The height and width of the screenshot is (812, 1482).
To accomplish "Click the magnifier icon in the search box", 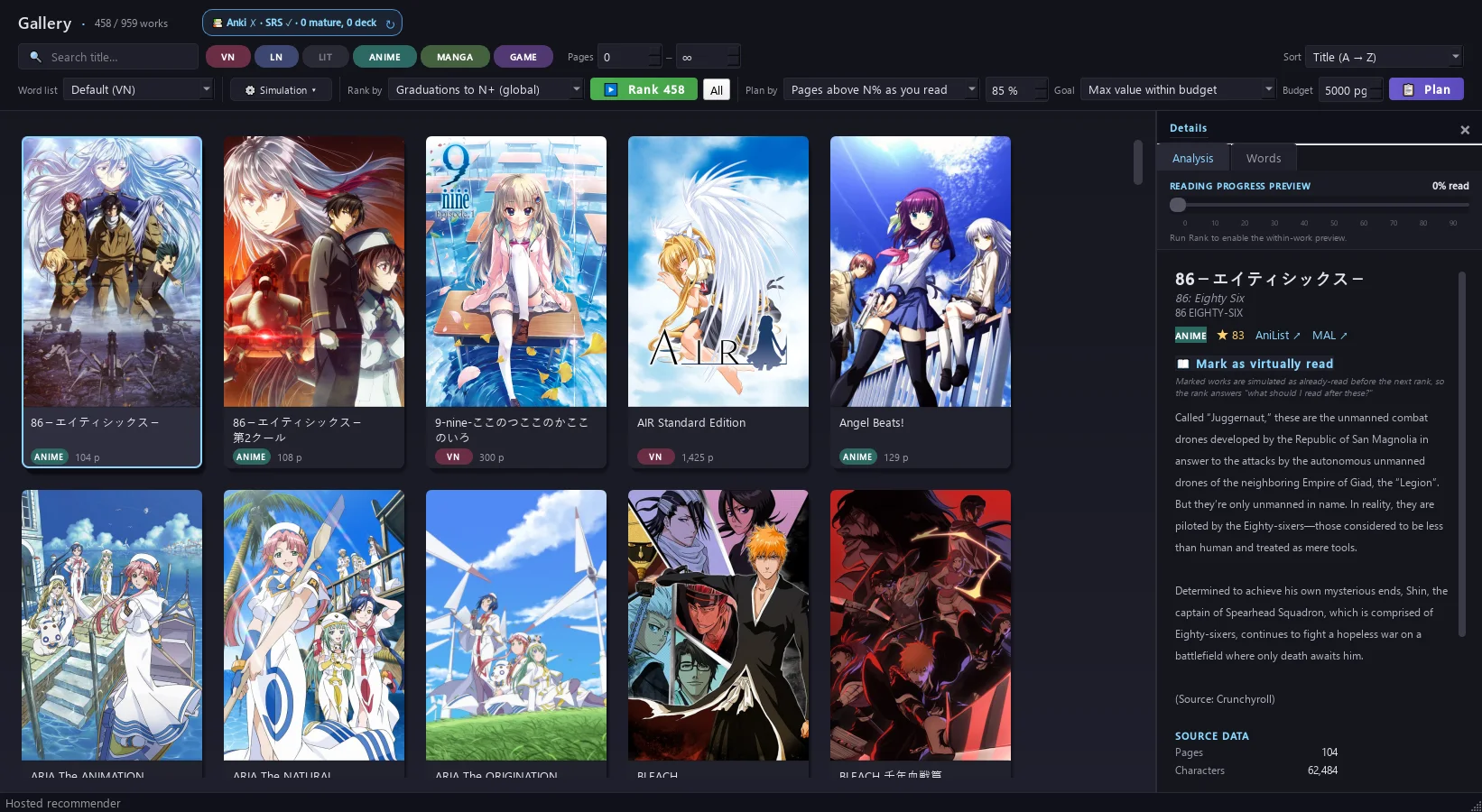I will 35,57.
